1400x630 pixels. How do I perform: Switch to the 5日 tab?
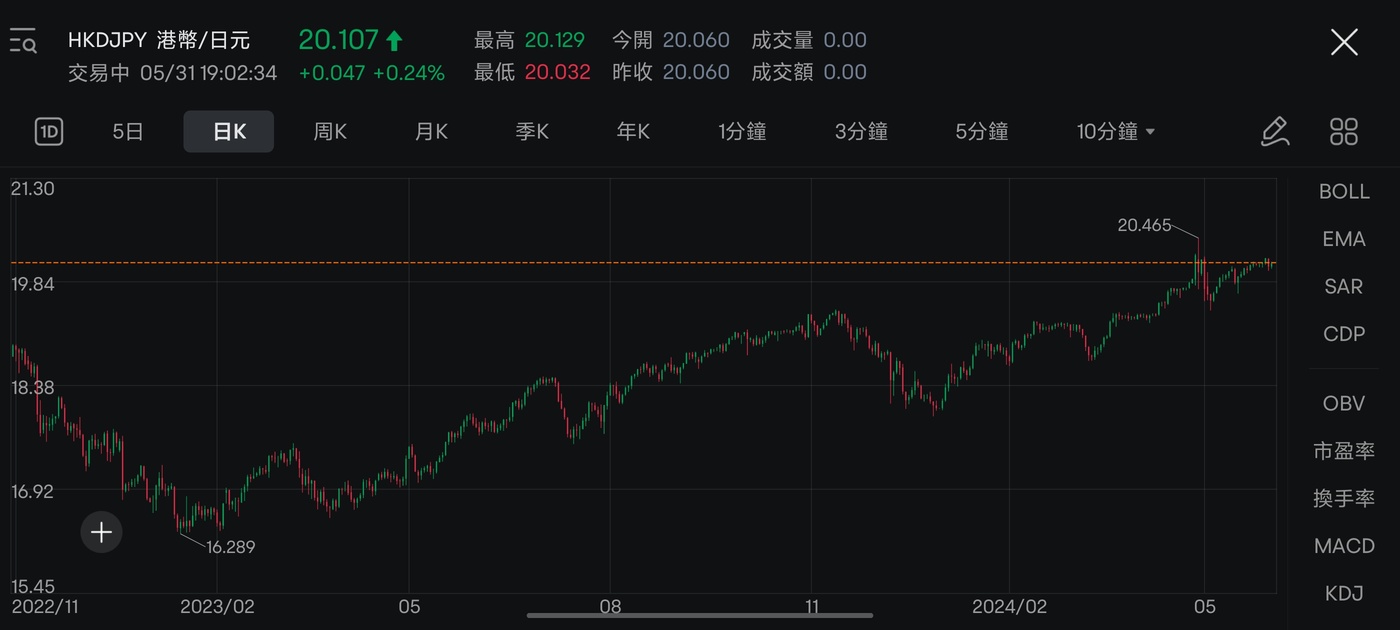pos(128,131)
